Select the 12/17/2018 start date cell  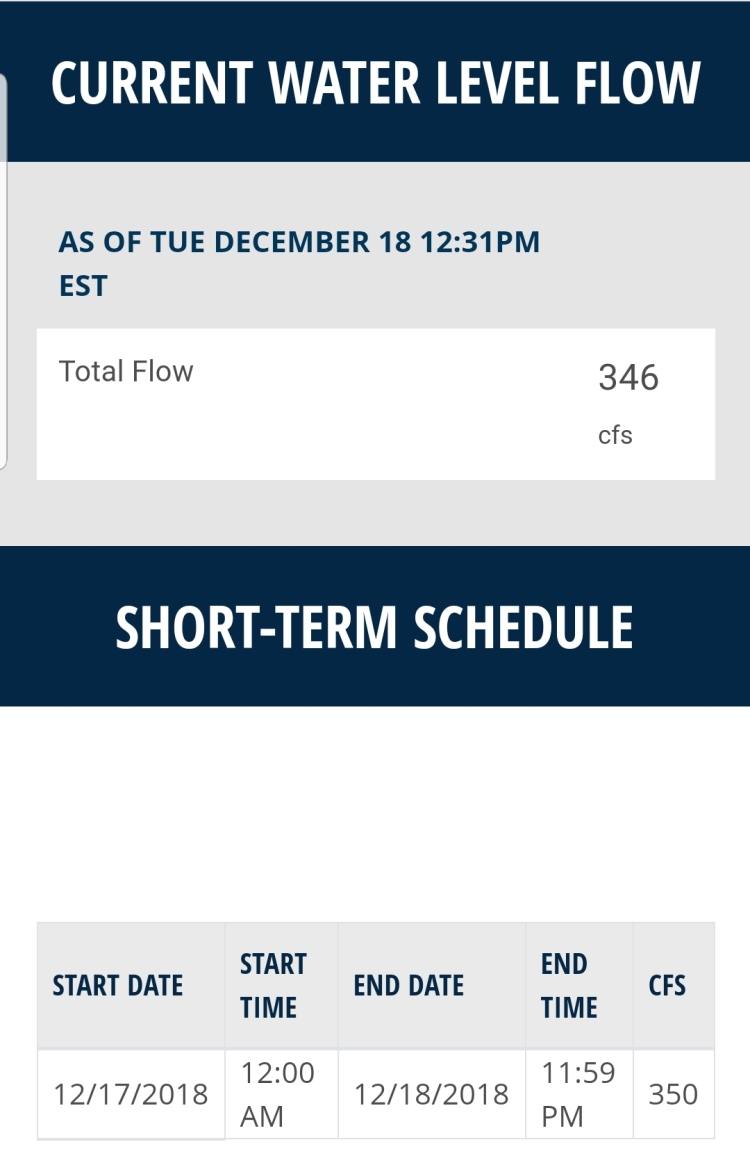pos(131,1094)
